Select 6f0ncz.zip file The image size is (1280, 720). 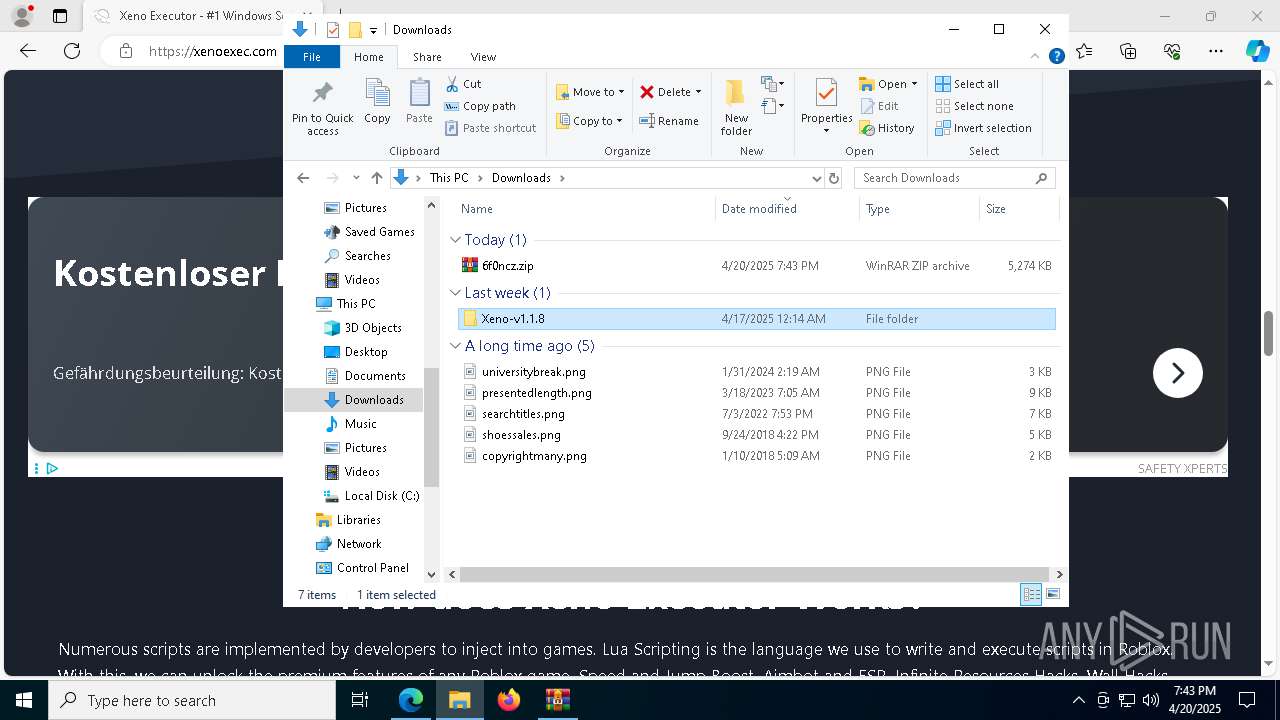[756, 266]
